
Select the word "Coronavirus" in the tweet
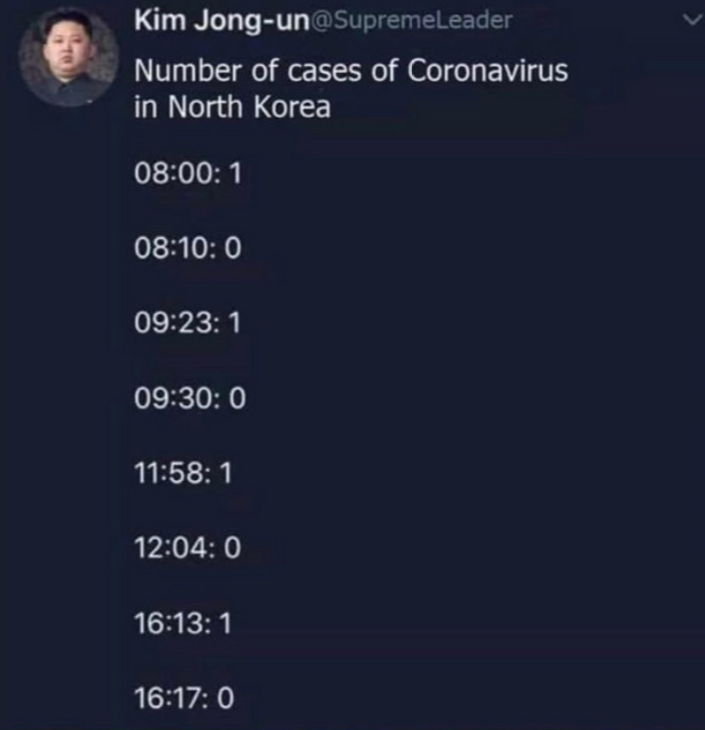[x=488, y=71]
